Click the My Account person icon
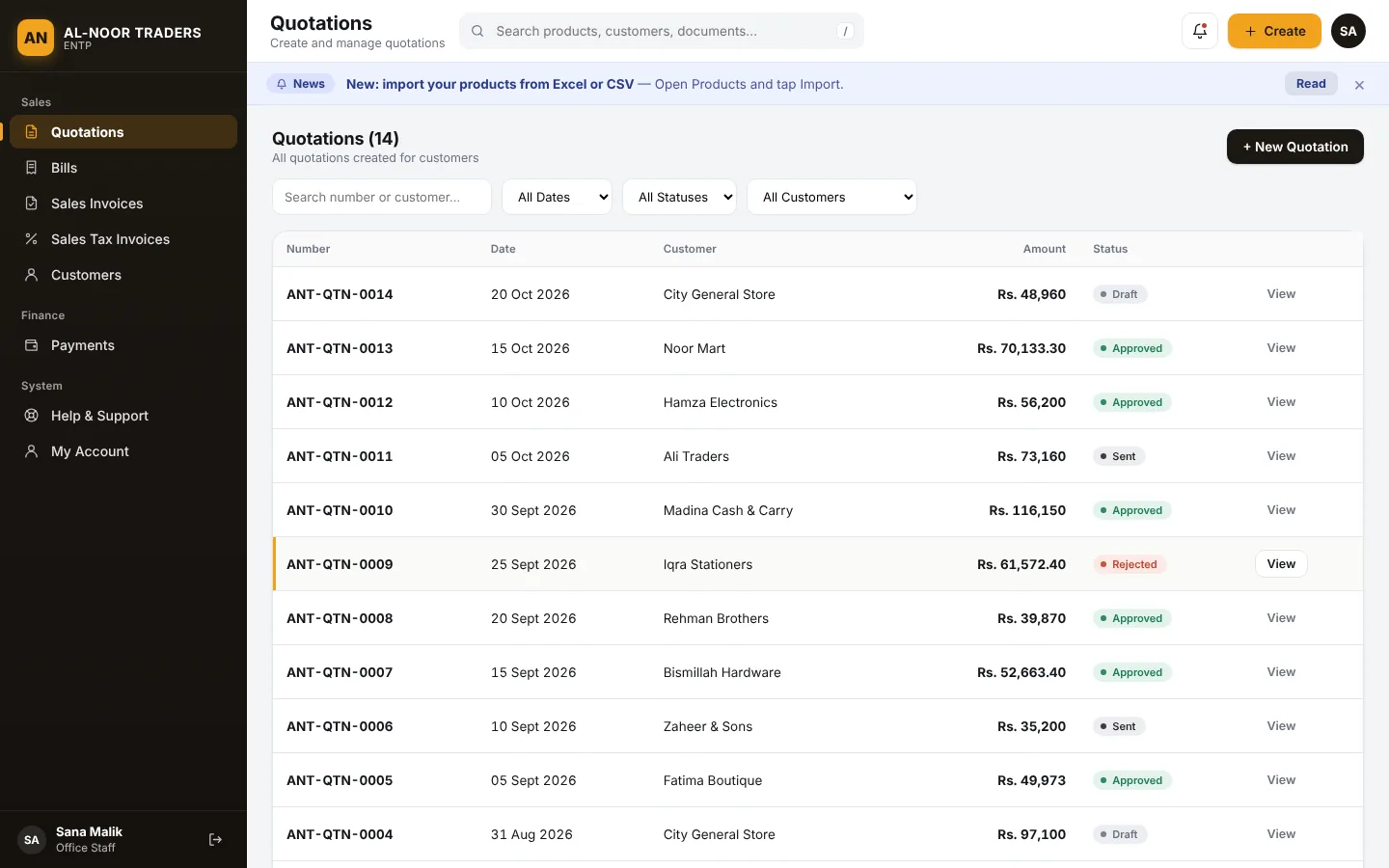Image resolution: width=1389 pixels, height=868 pixels. [31, 451]
